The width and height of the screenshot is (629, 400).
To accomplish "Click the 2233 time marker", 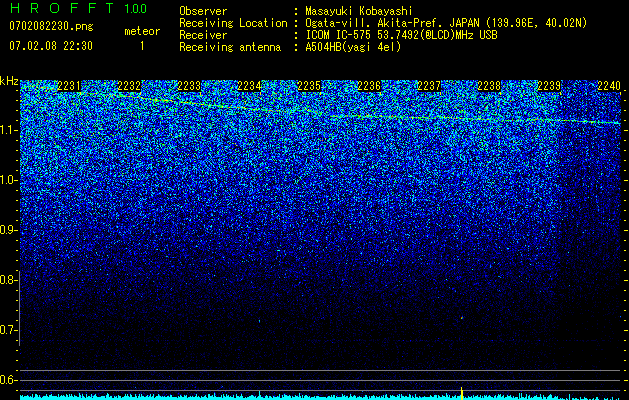I will pyautogui.click(x=189, y=86).
